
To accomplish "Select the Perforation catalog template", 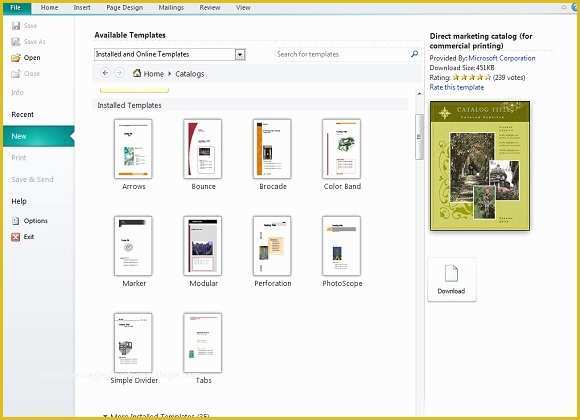I will 273,252.
